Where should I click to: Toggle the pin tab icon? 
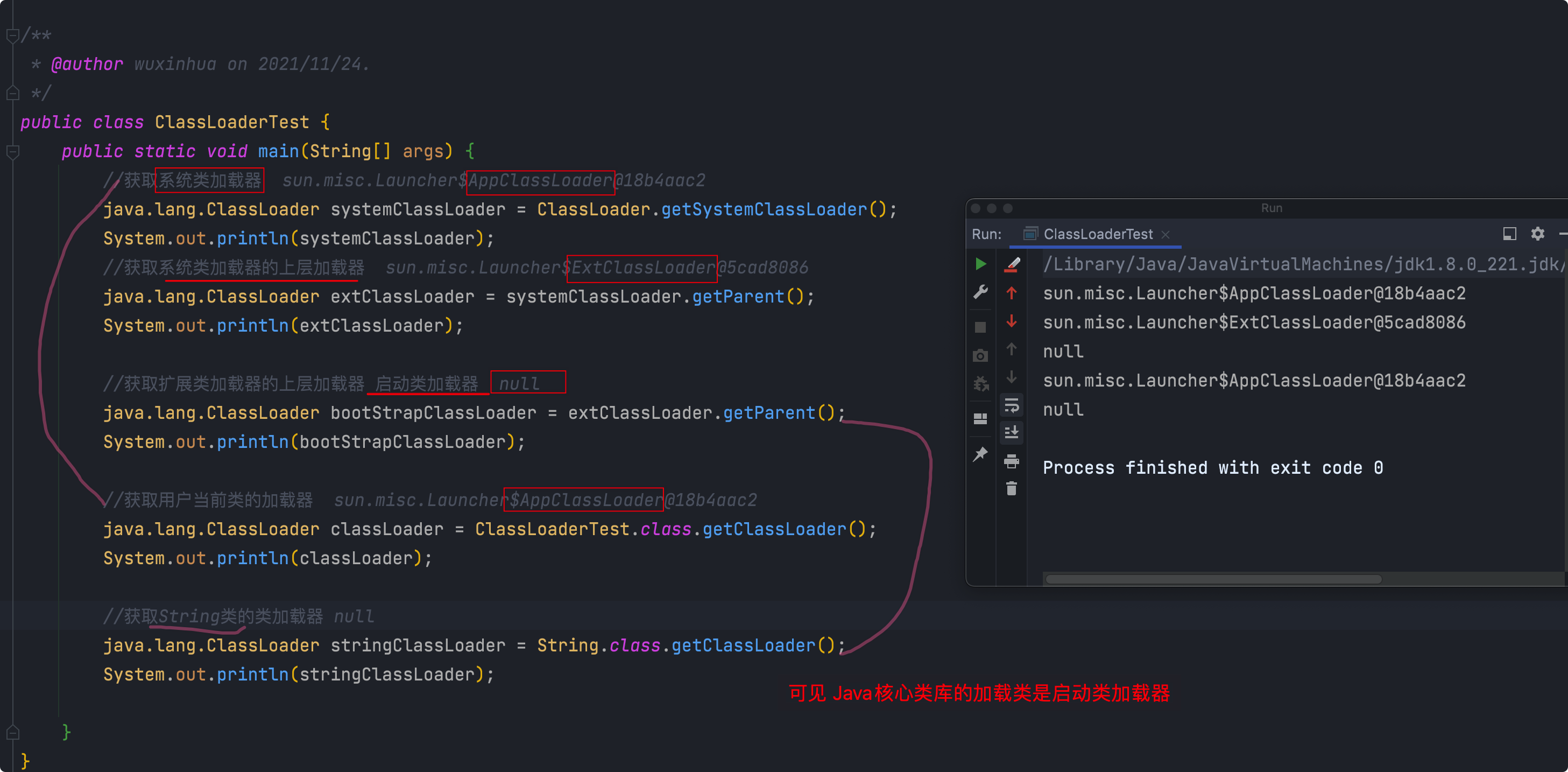click(980, 454)
